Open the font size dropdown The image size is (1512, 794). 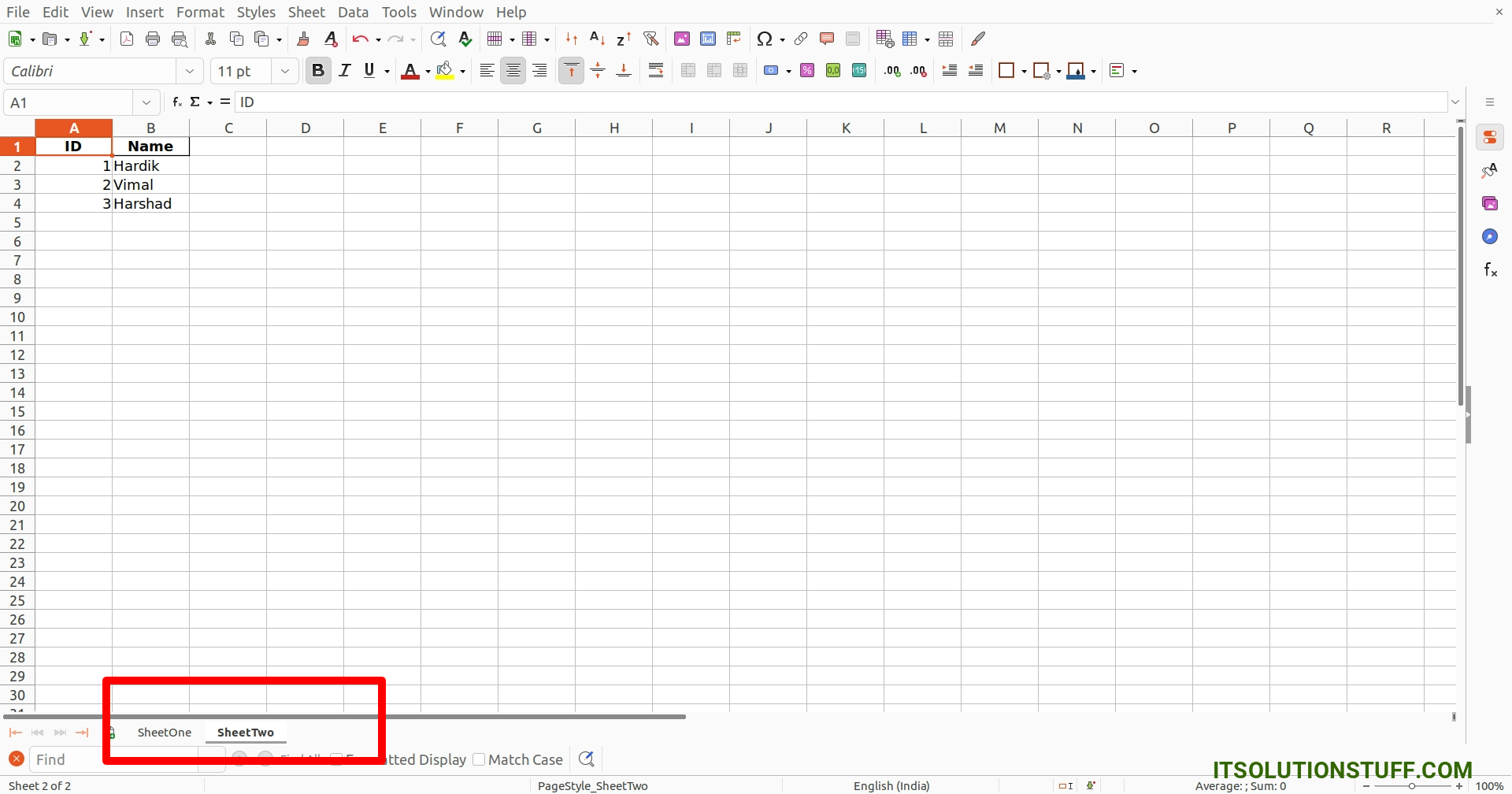click(284, 71)
